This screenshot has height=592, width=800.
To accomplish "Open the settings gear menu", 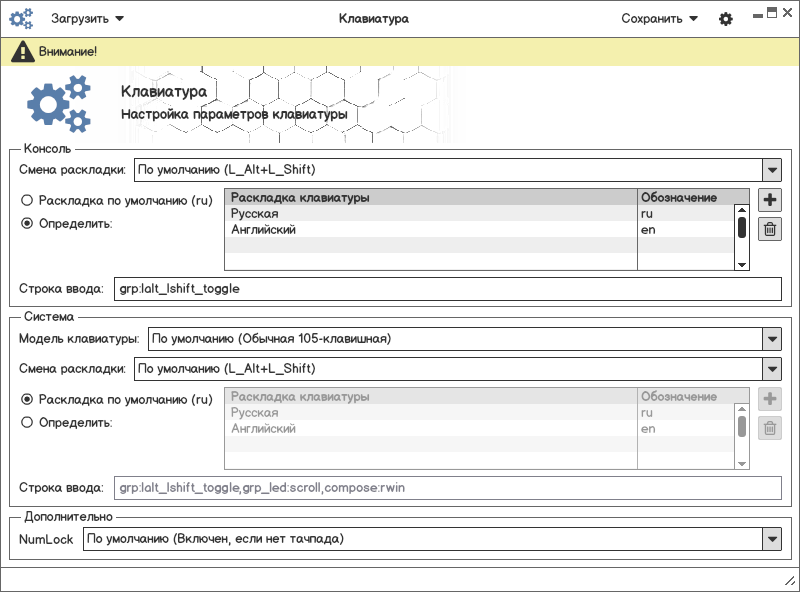I will click(726, 19).
